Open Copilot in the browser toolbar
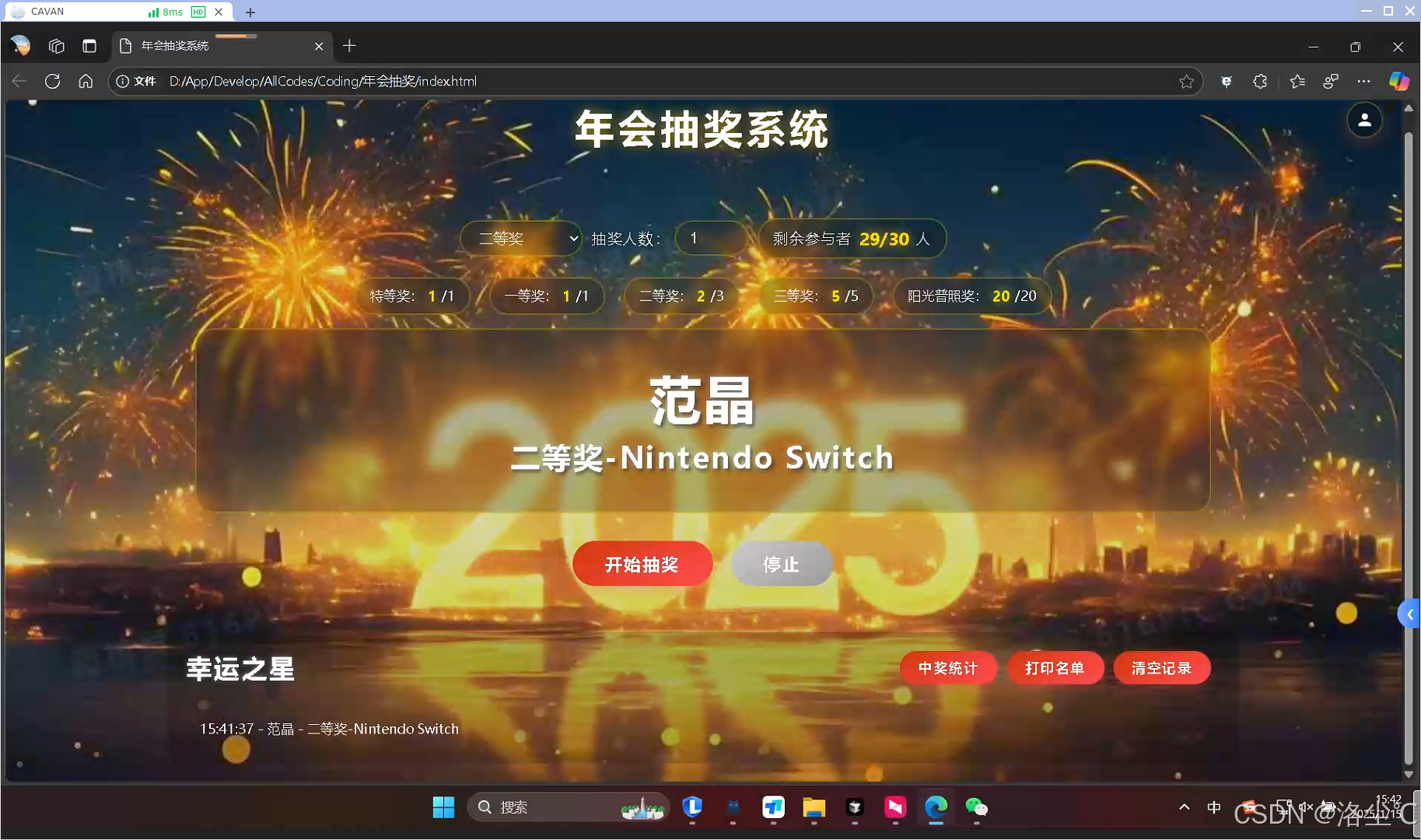This screenshot has width=1421, height=840. pos(1399,81)
